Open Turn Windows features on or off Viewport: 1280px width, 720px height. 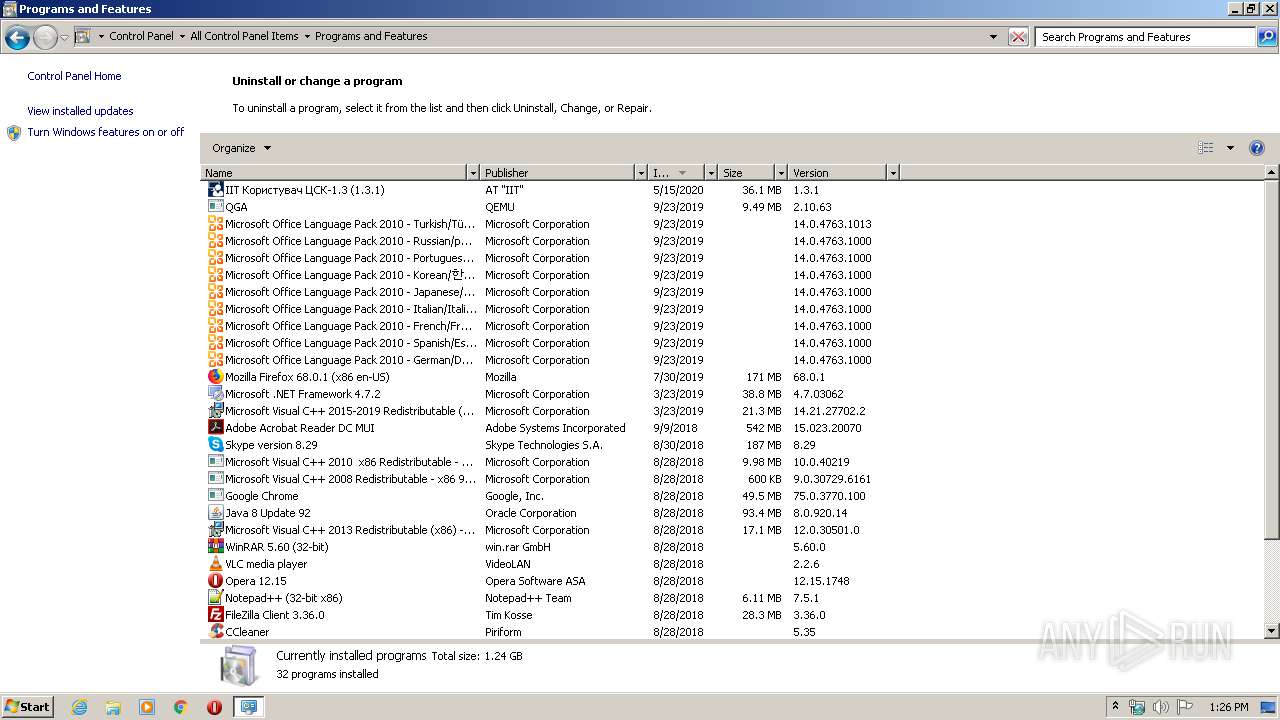tap(106, 132)
